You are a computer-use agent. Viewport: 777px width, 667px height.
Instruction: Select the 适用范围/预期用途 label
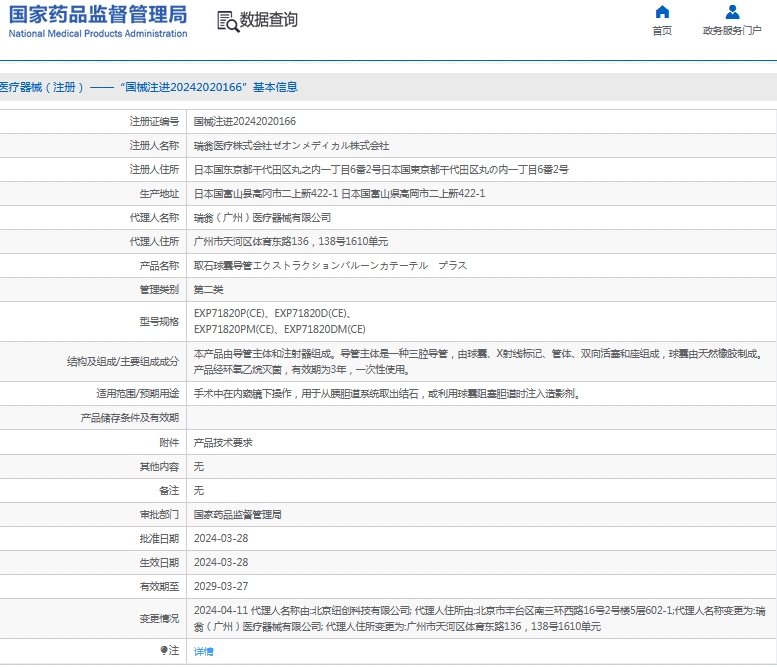[x=138, y=393]
